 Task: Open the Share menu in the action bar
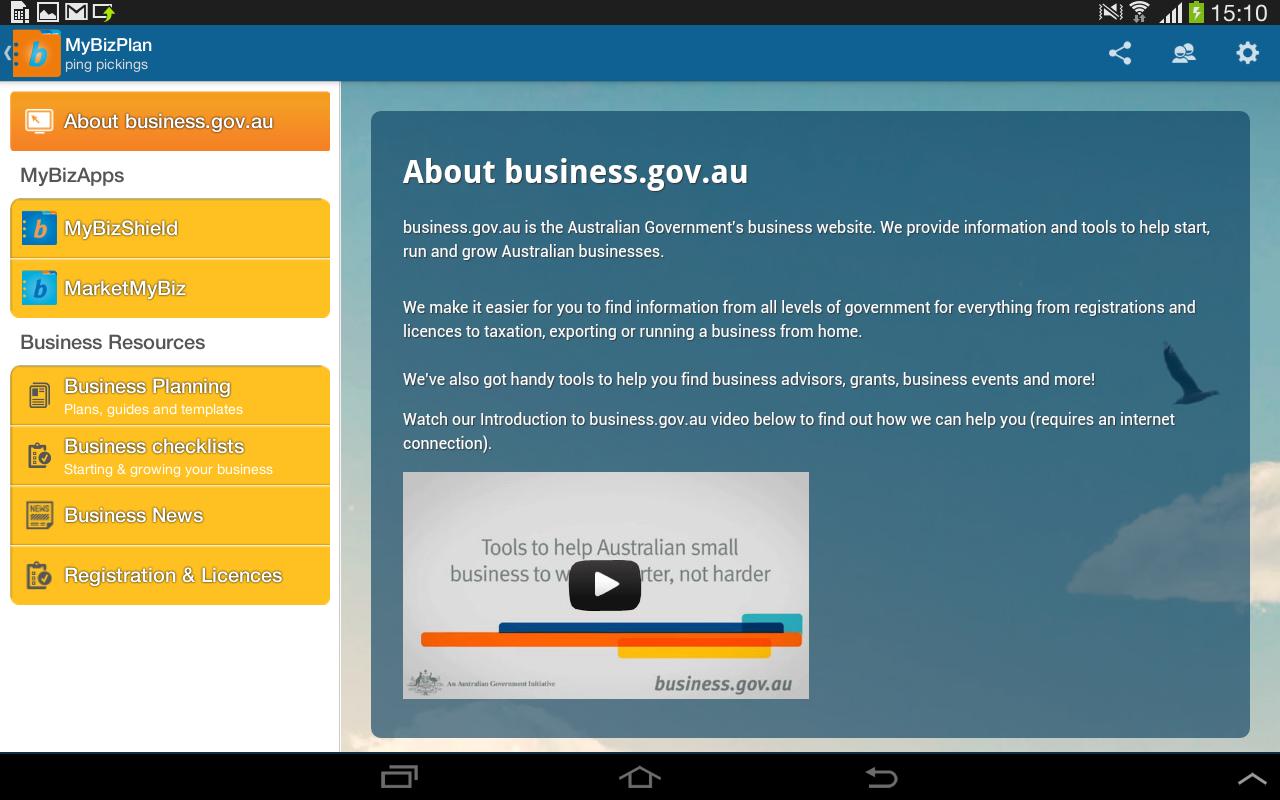[x=1119, y=53]
